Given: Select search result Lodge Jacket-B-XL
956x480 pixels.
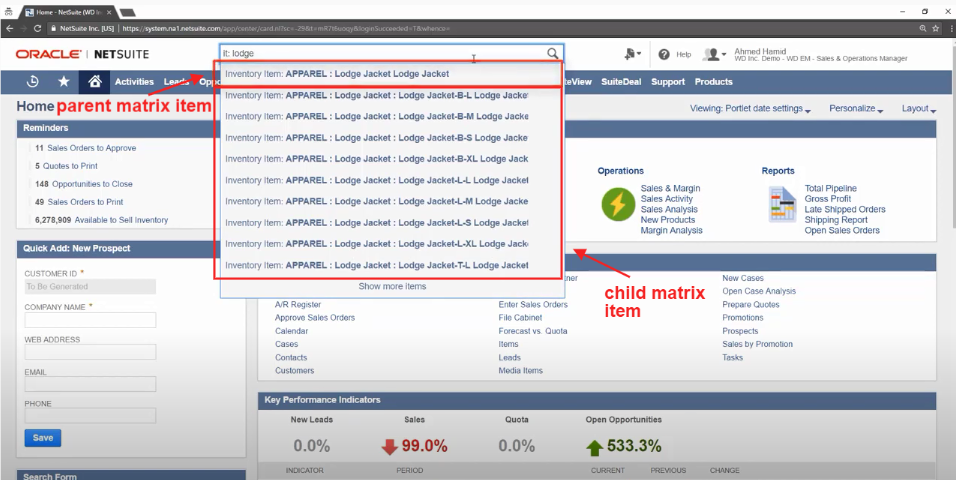Looking at the screenshot, I should coord(390,159).
